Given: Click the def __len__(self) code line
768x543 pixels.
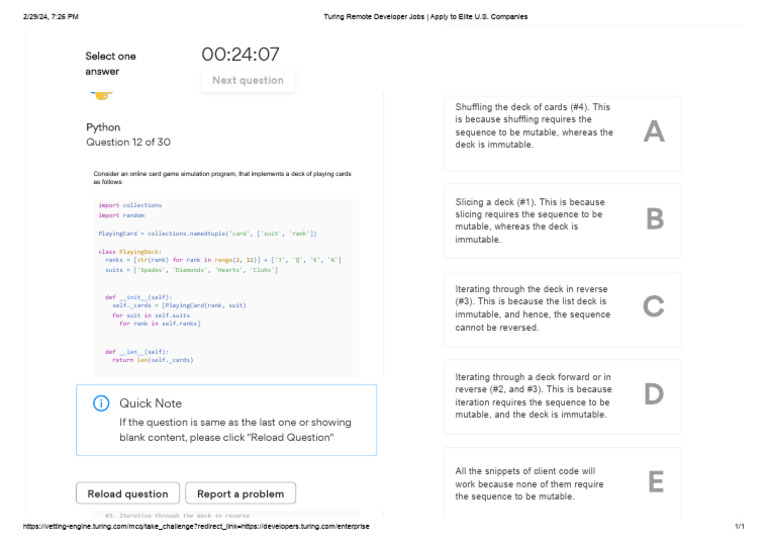Looking at the screenshot, I should (137, 352).
